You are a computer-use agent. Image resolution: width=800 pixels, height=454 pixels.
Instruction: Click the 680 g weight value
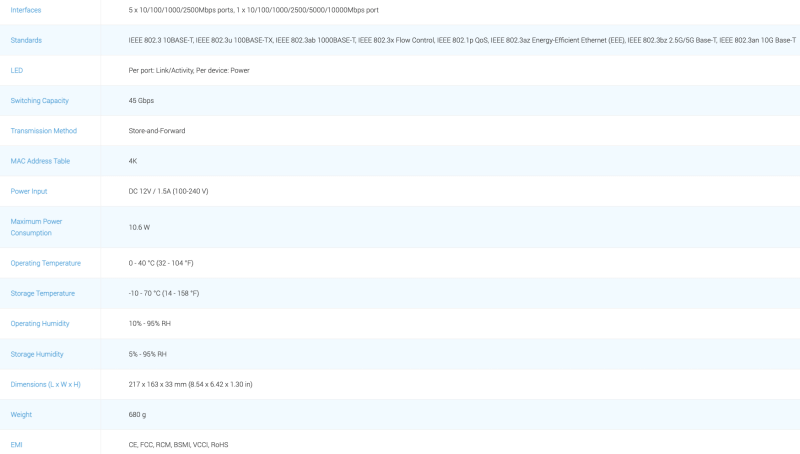(x=137, y=414)
